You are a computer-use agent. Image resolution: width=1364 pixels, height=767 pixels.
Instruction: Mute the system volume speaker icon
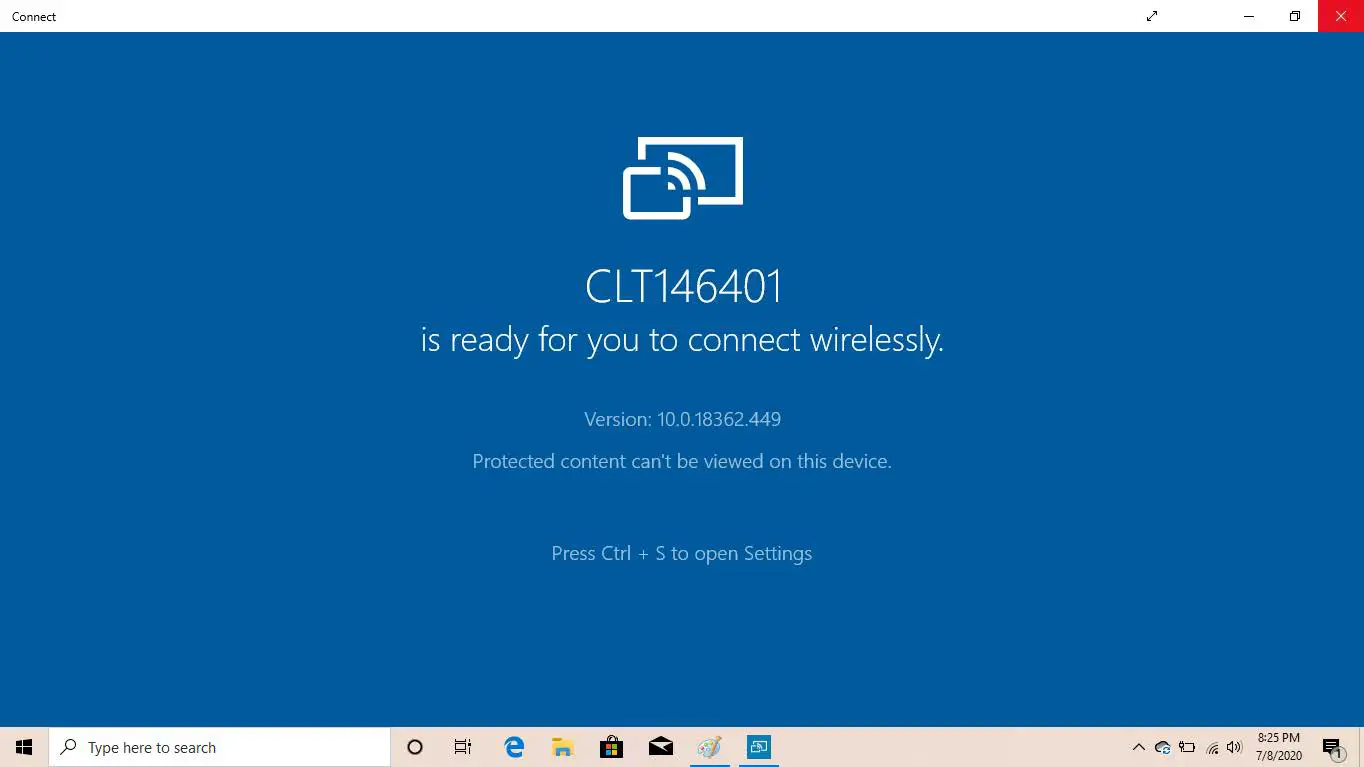pos(1235,747)
